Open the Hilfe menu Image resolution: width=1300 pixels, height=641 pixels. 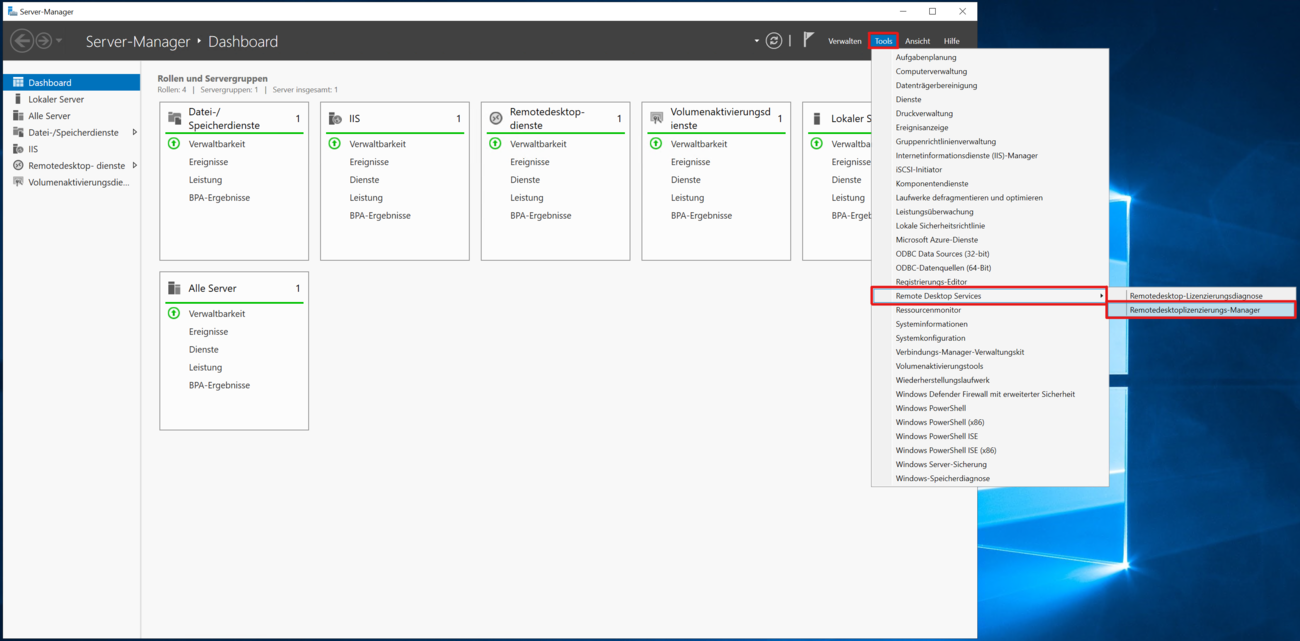(x=951, y=41)
